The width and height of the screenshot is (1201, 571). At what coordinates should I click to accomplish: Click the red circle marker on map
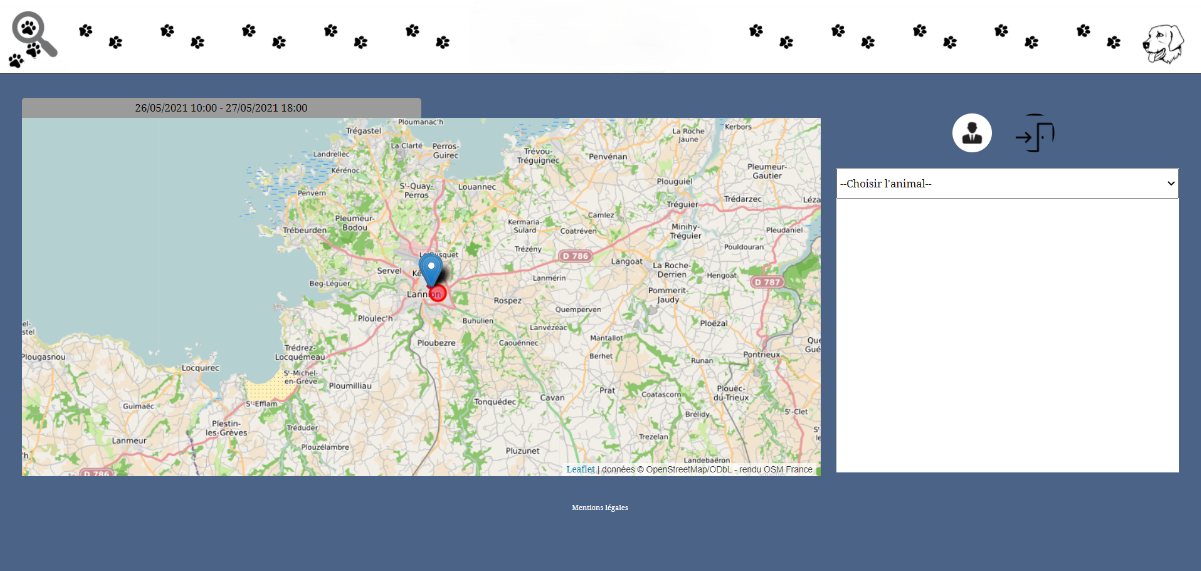(x=437, y=293)
